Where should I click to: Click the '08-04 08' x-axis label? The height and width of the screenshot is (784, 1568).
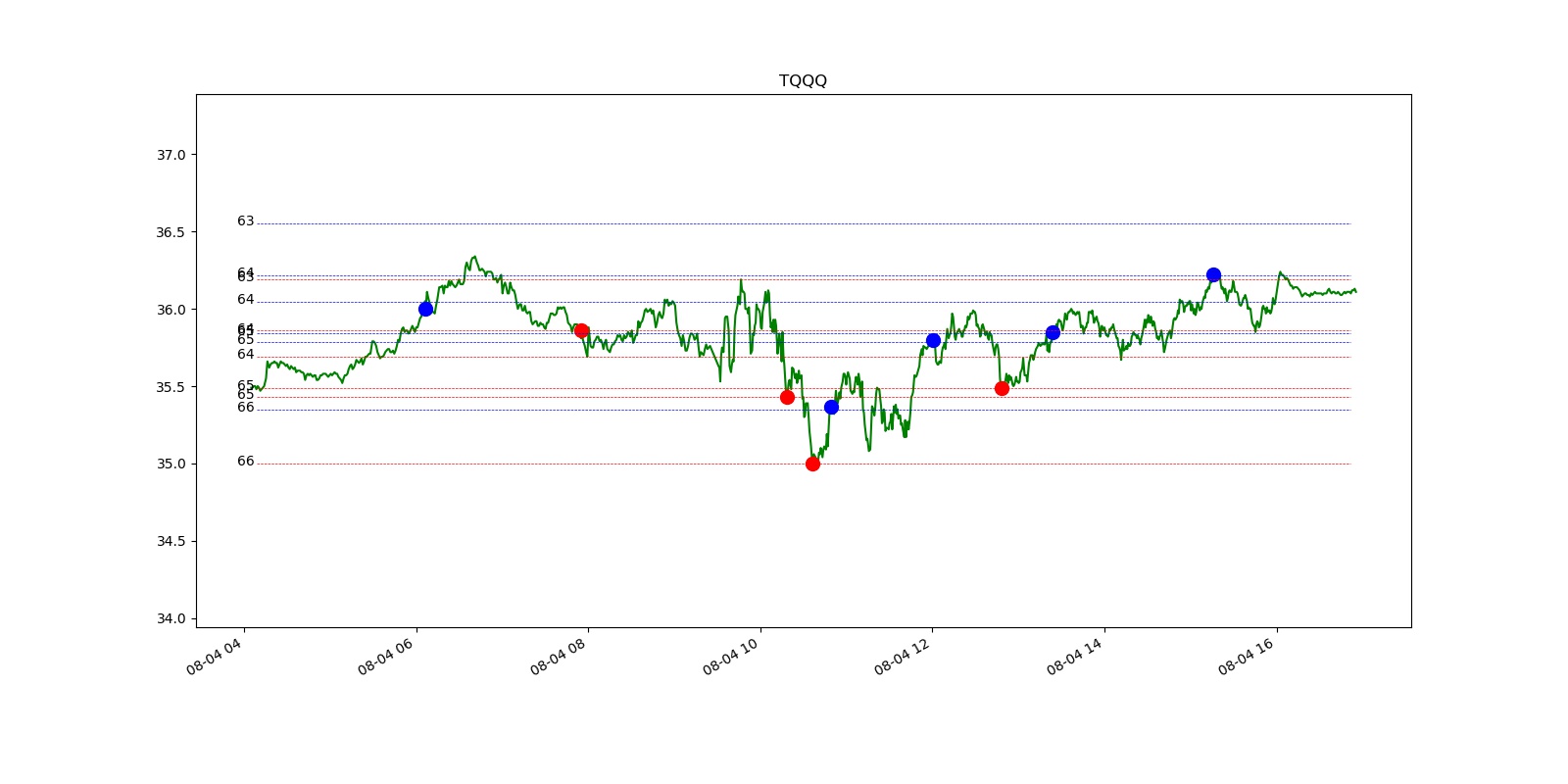(558, 656)
